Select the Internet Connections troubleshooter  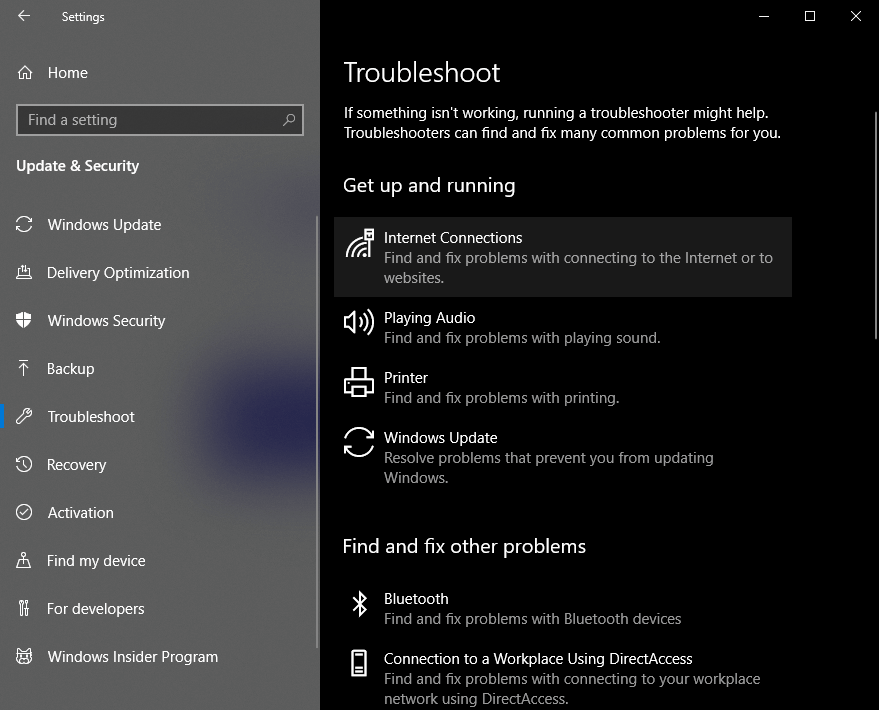click(562, 257)
